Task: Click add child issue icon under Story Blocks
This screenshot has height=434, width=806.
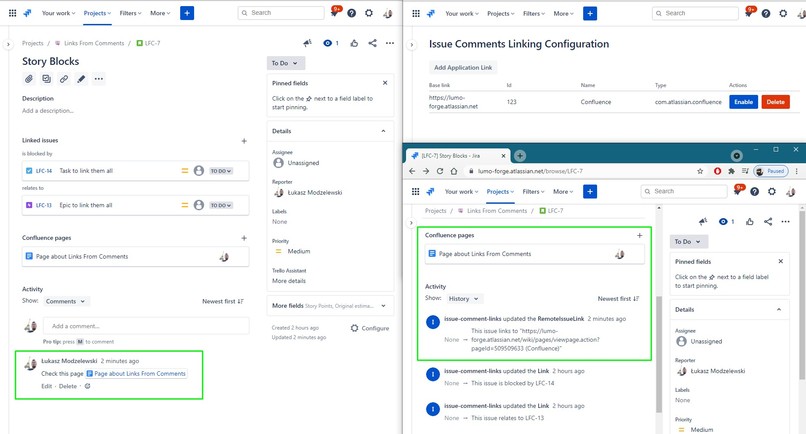Action: (46, 79)
